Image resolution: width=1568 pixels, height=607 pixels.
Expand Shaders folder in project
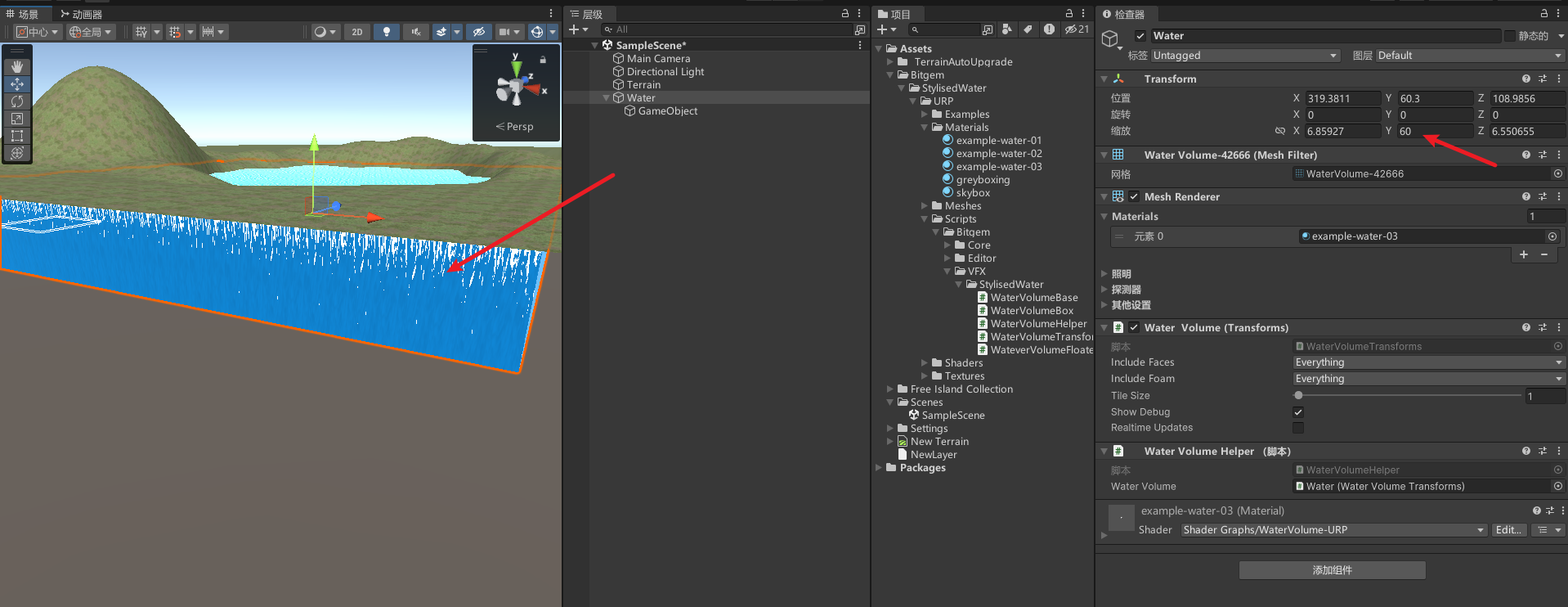tap(925, 363)
